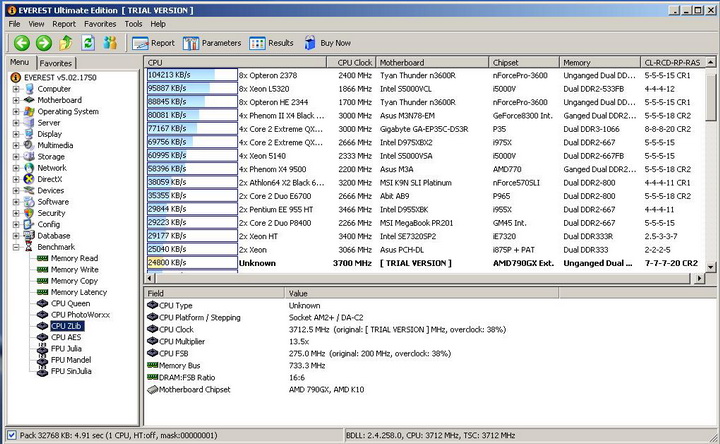Click the Field column header
Screen dimensions: 720x444
[x=214, y=293]
